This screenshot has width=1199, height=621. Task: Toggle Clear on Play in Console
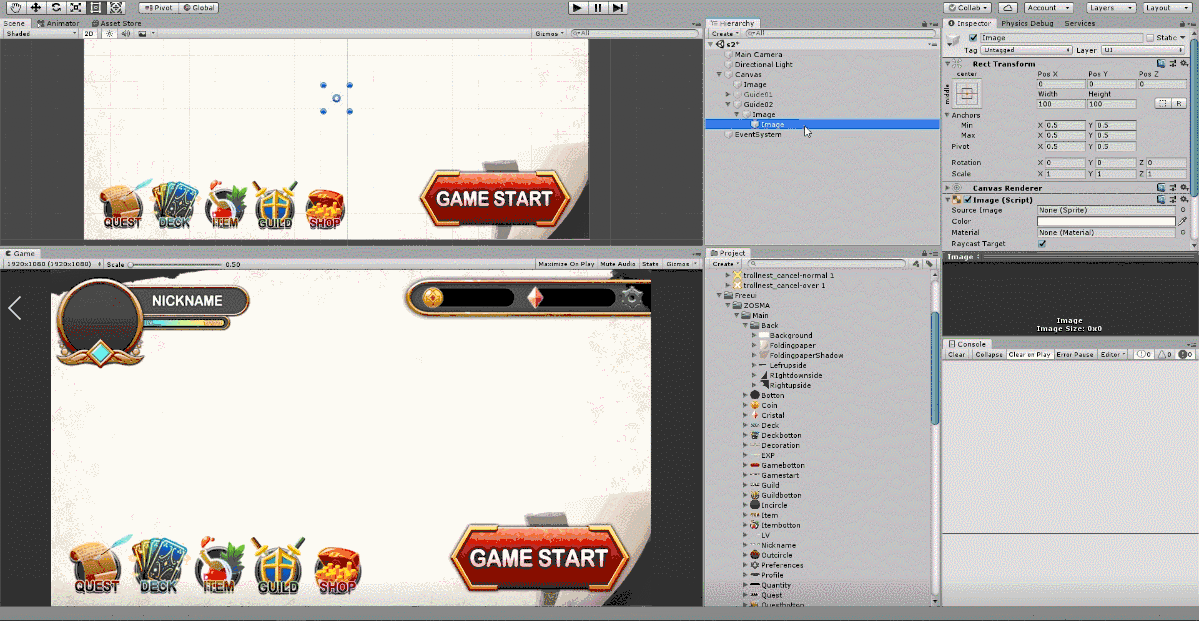pos(1029,355)
